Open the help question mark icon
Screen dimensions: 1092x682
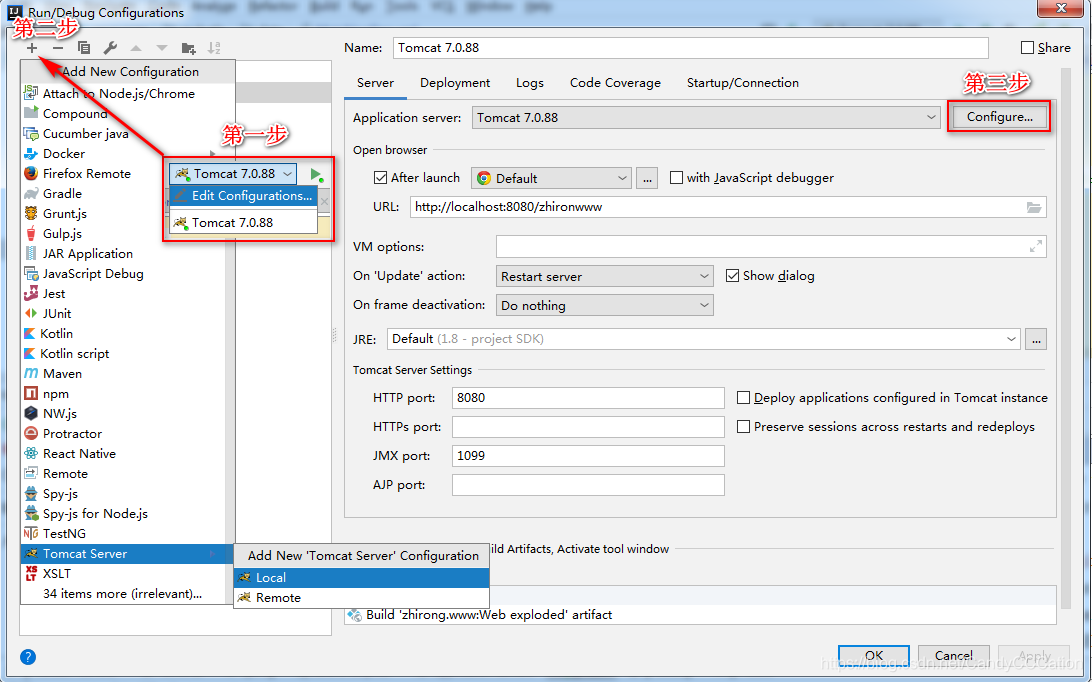(x=28, y=657)
